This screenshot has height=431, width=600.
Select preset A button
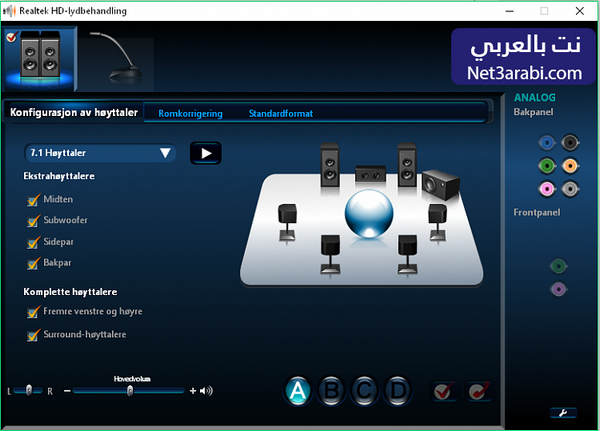(298, 391)
